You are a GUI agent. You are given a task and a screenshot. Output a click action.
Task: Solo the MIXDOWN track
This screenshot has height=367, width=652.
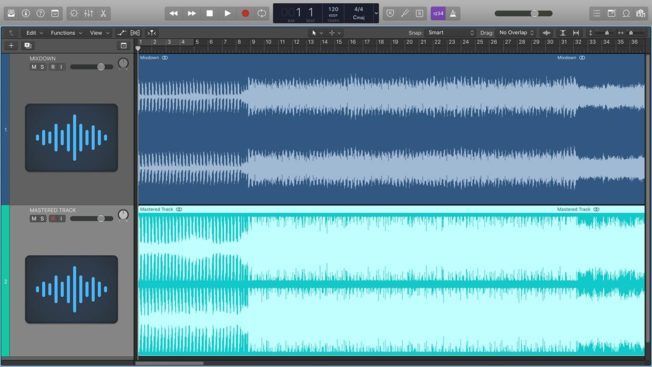coord(42,67)
